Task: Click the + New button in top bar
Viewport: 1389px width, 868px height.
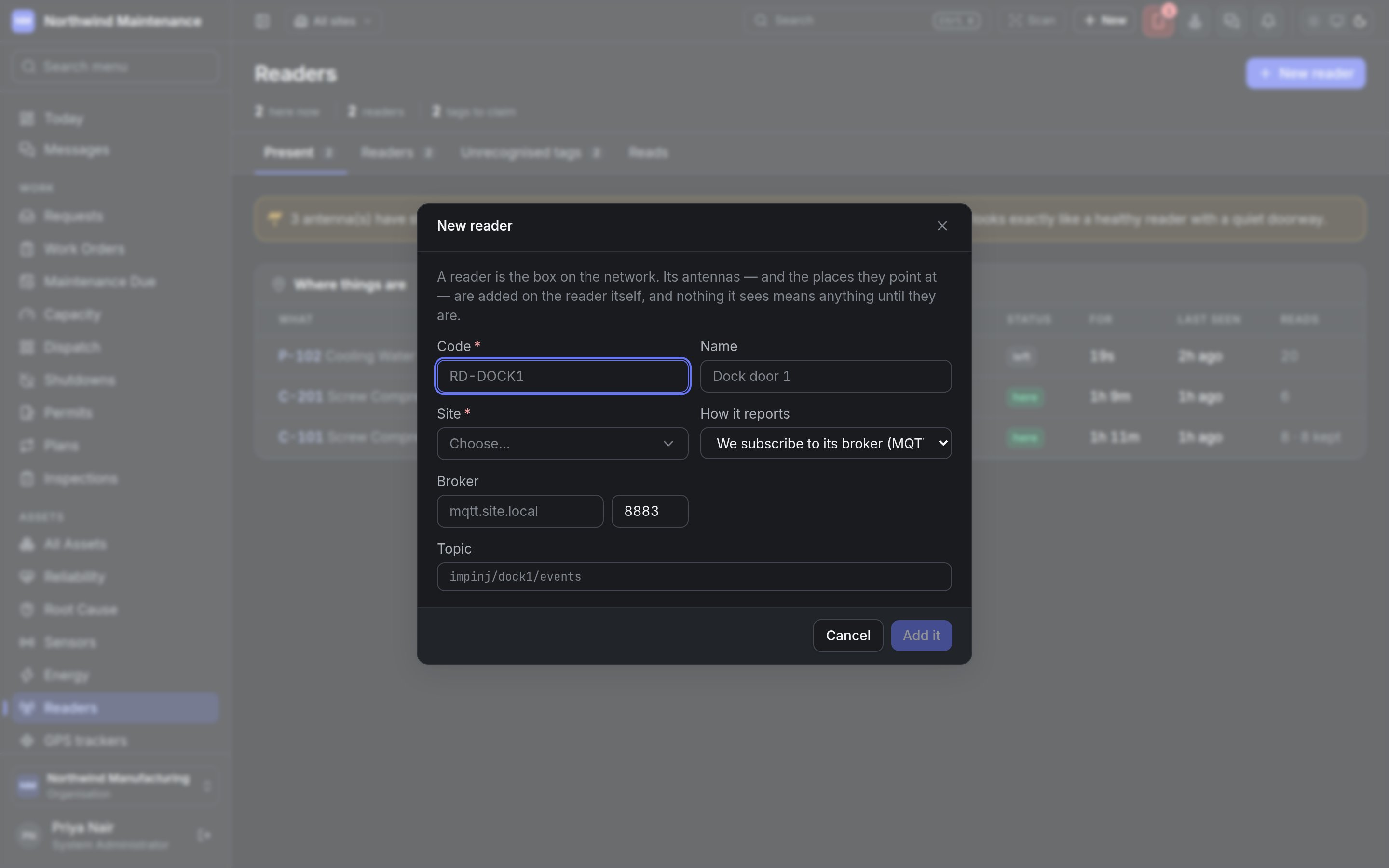Action: (1105, 21)
